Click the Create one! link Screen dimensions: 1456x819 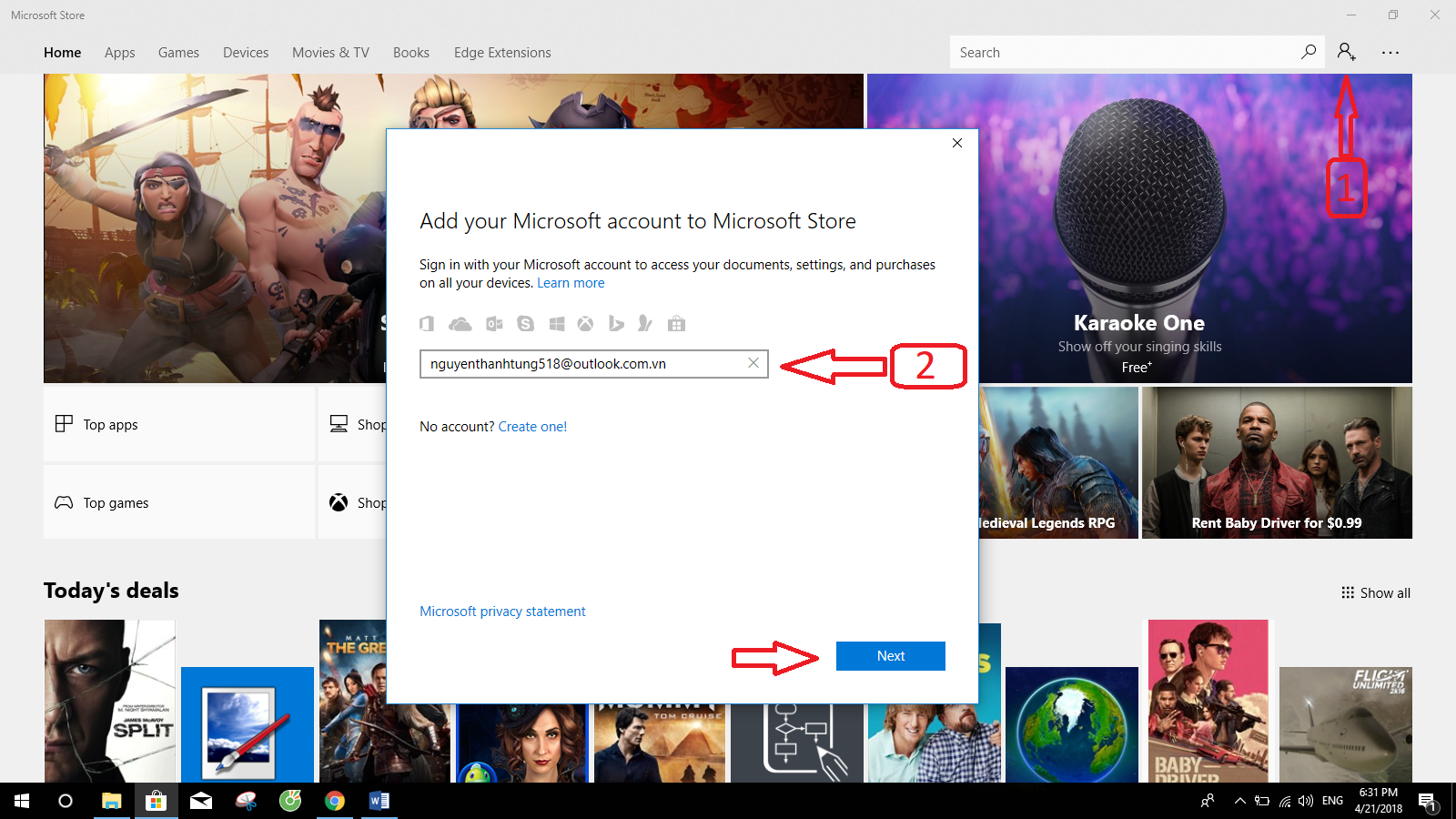[532, 427]
